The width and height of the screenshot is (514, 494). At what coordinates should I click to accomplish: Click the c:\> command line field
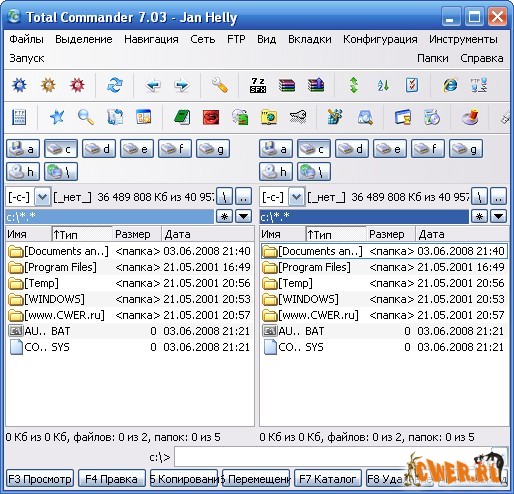(333, 457)
